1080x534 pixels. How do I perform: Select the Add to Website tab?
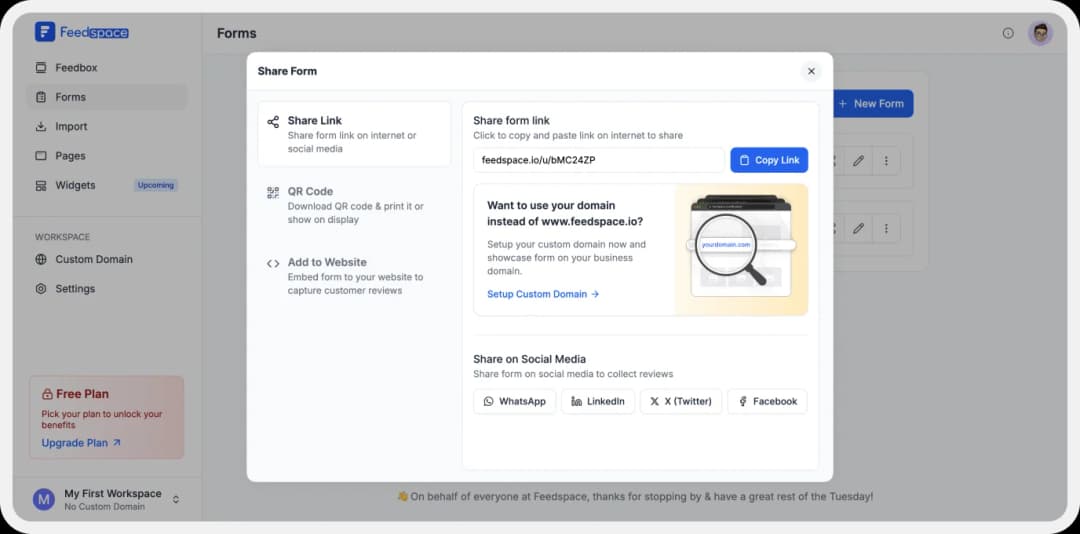point(354,276)
